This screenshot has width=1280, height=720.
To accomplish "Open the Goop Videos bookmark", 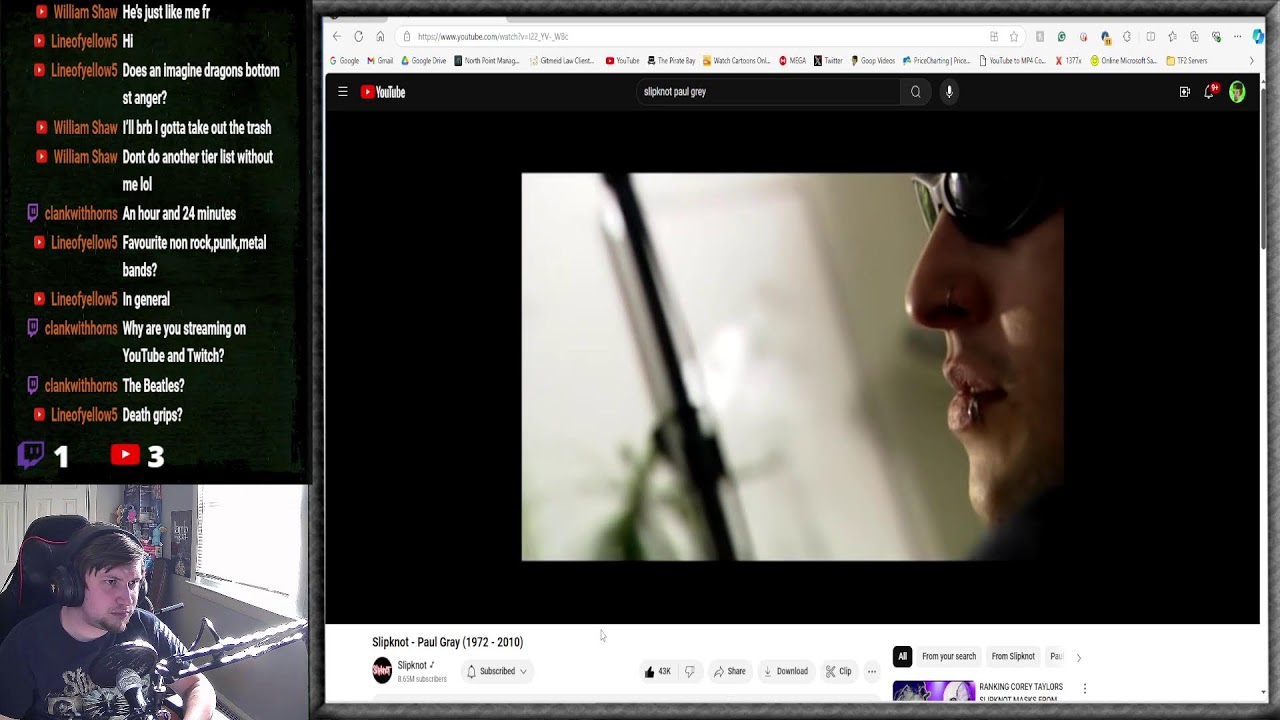I will coord(872,60).
